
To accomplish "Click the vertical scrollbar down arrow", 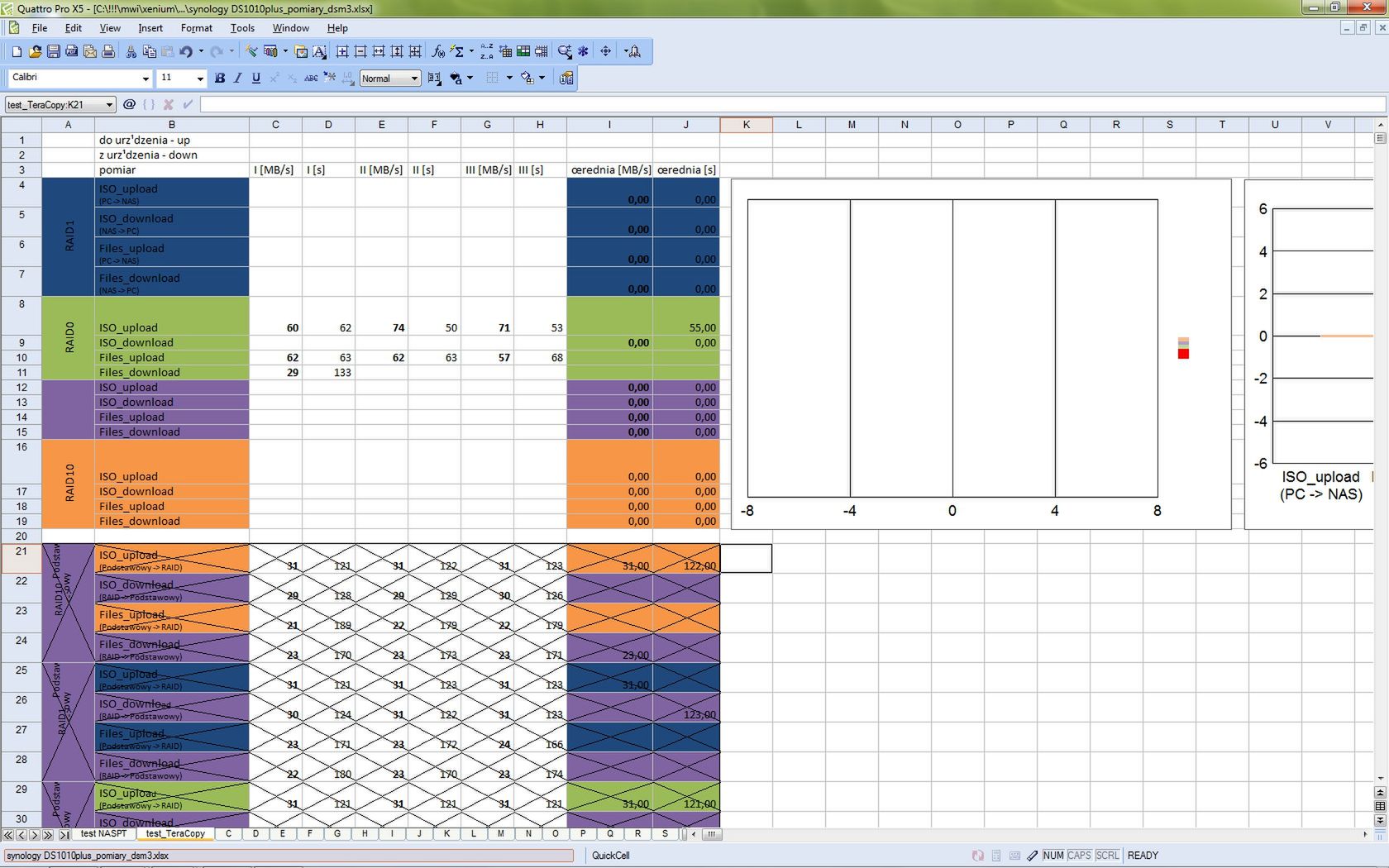I will coord(1380,778).
